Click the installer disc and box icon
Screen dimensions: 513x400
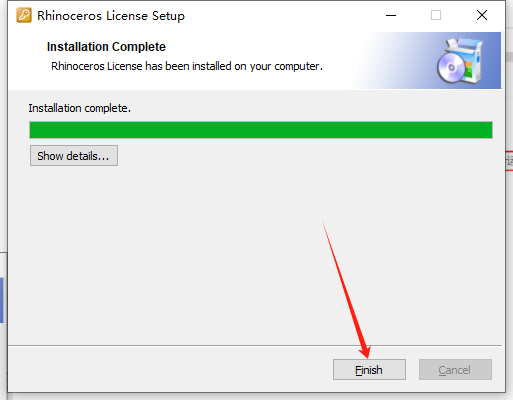tap(460, 61)
